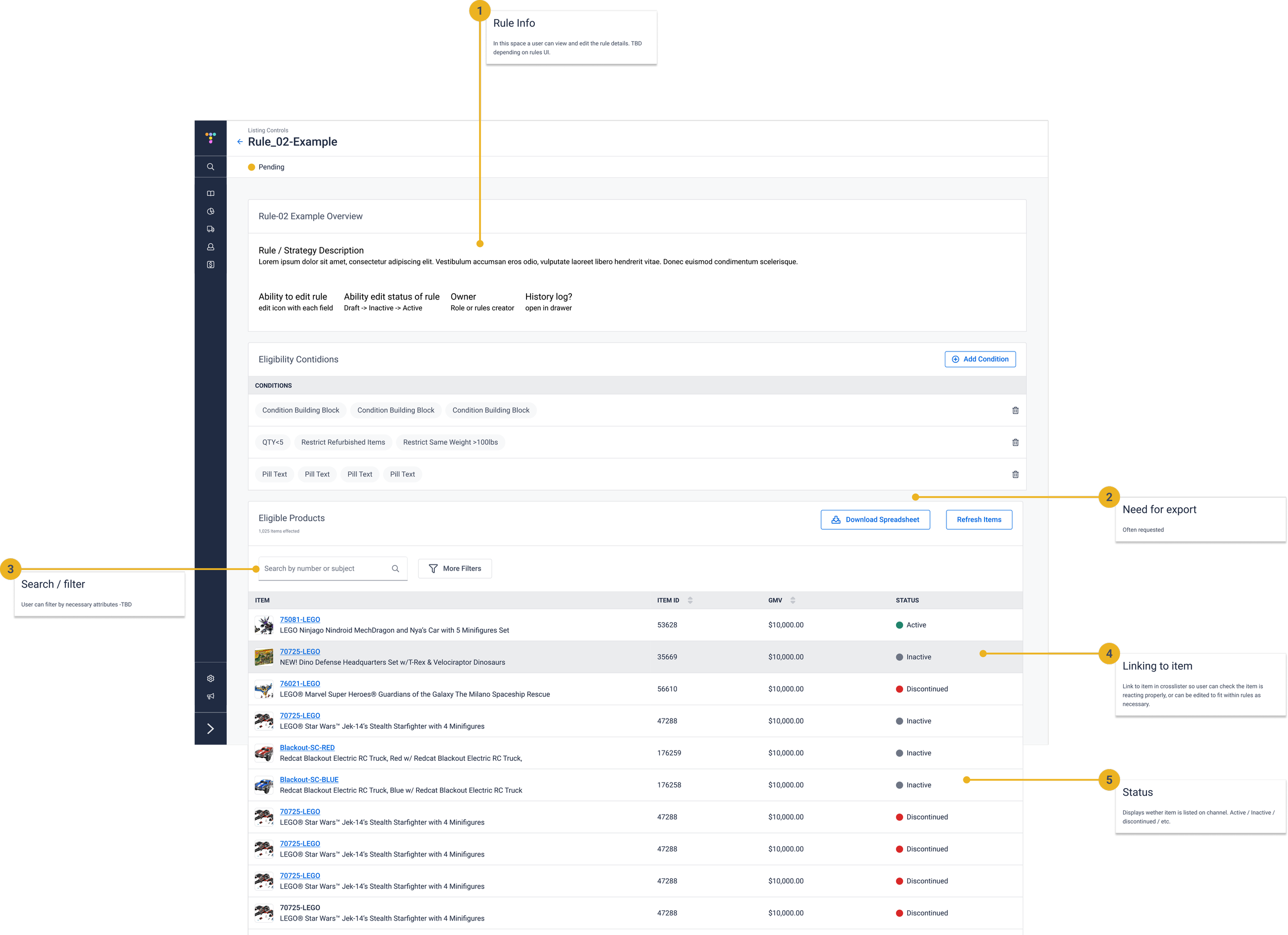The image size is (1288, 935).
Task: Open the settings gear in sidebar
Action: (x=210, y=678)
